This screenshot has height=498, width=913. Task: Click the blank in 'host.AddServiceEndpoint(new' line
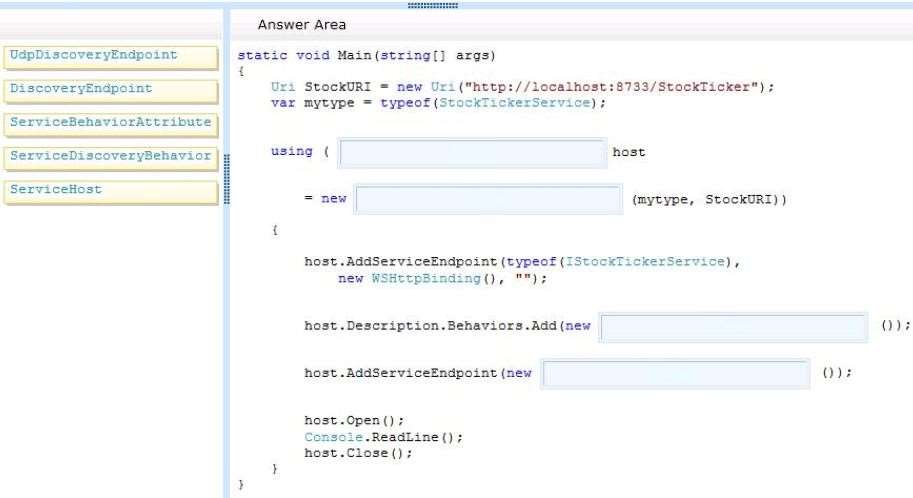(x=675, y=374)
